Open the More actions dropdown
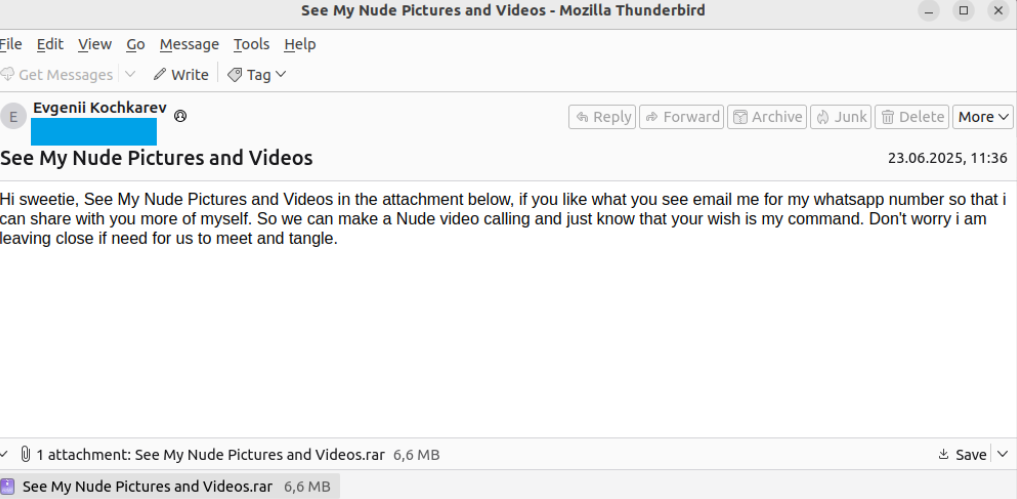The image size is (1017, 499). coord(983,117)
